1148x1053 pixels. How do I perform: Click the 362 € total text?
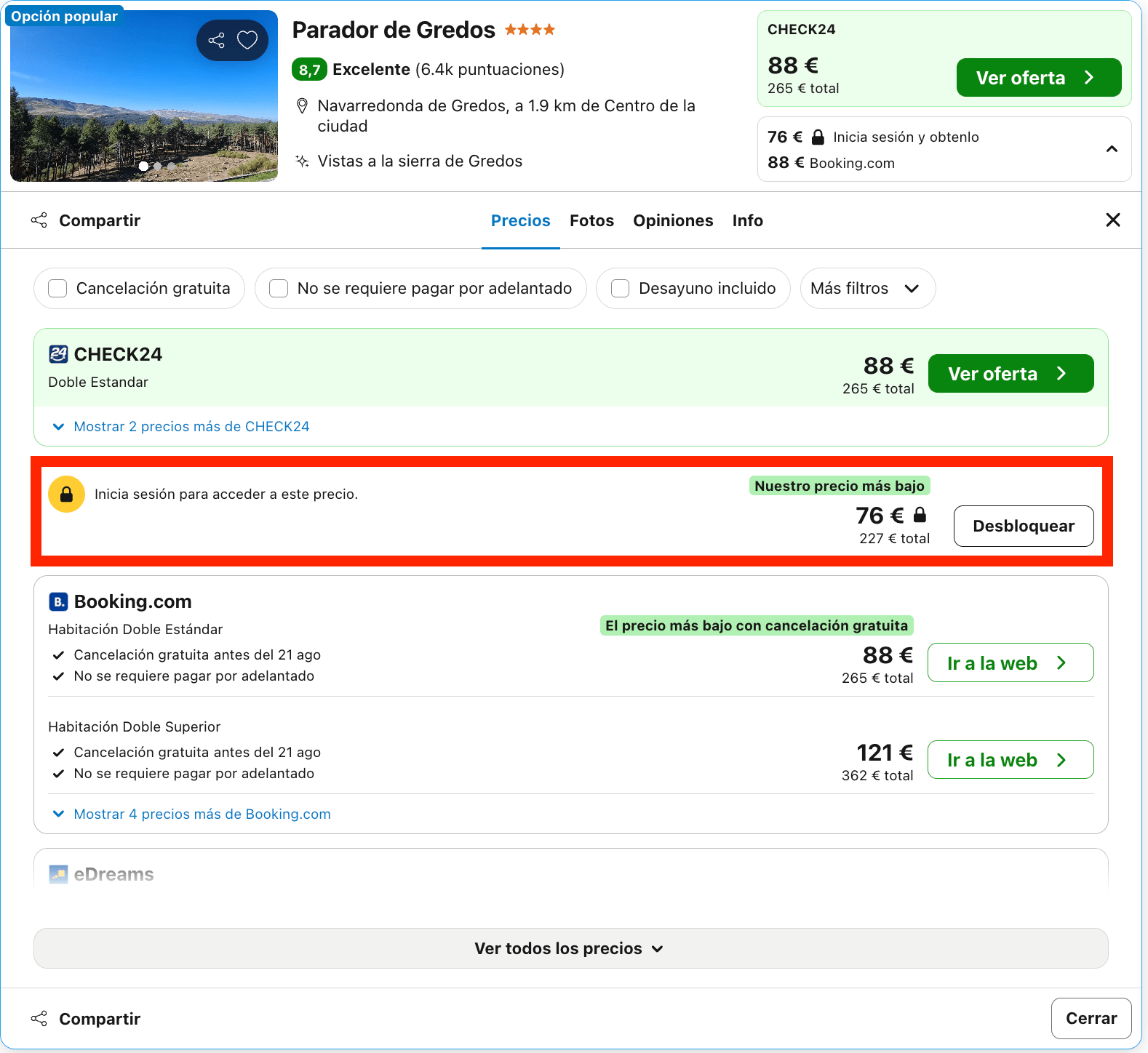click(877, 775)
